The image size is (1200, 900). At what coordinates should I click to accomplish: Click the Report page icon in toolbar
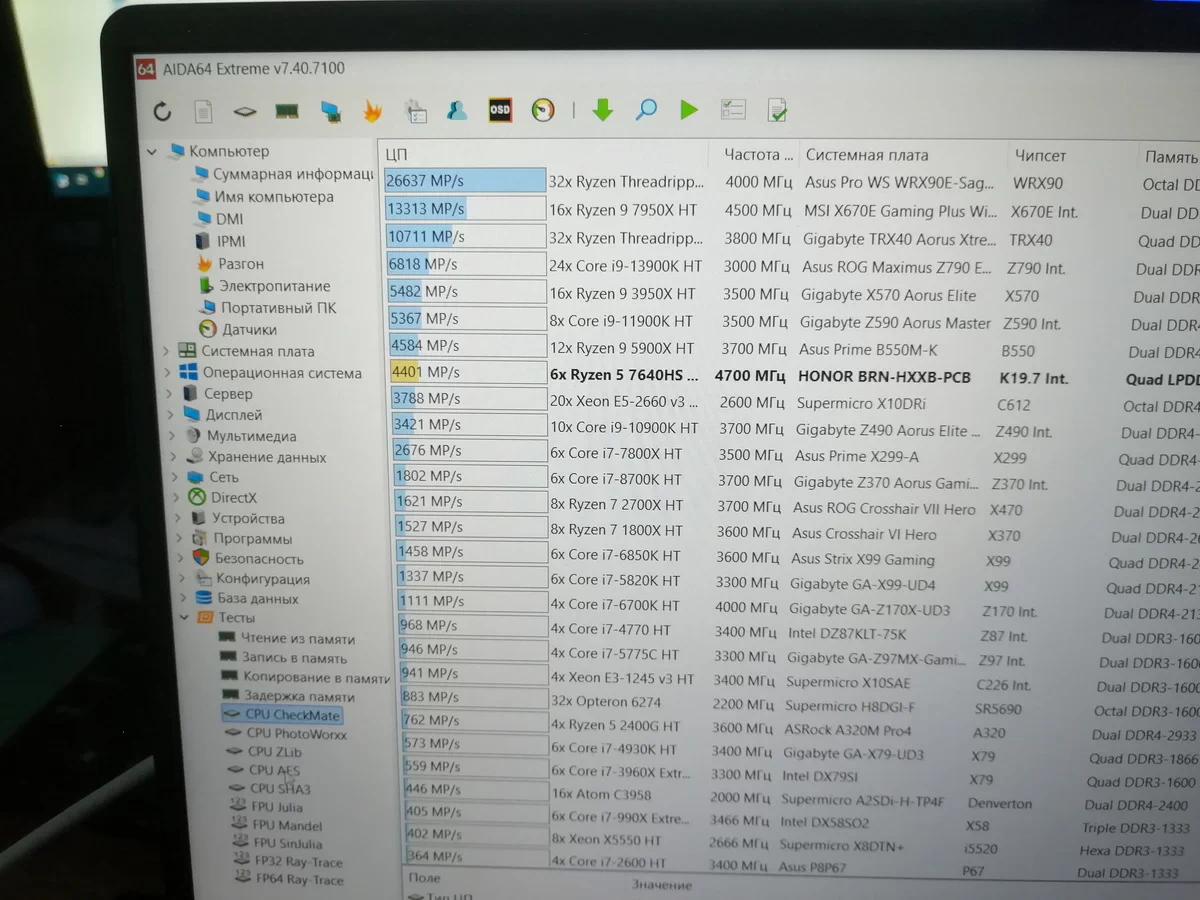203,112
